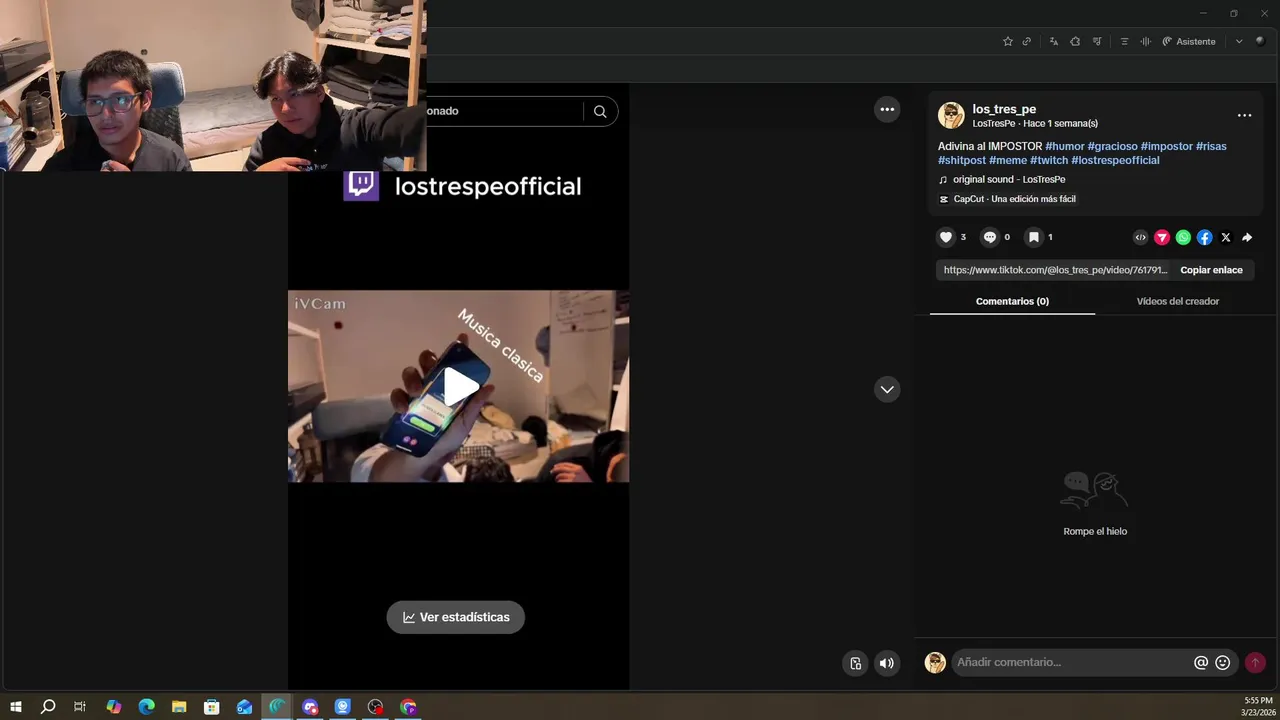
Task: Open emoji picker in comment box
Action: (1222, 662)
